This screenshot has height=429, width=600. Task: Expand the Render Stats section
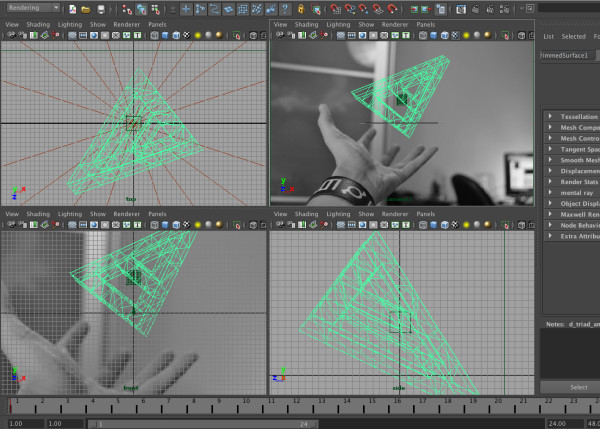point(572,182)
